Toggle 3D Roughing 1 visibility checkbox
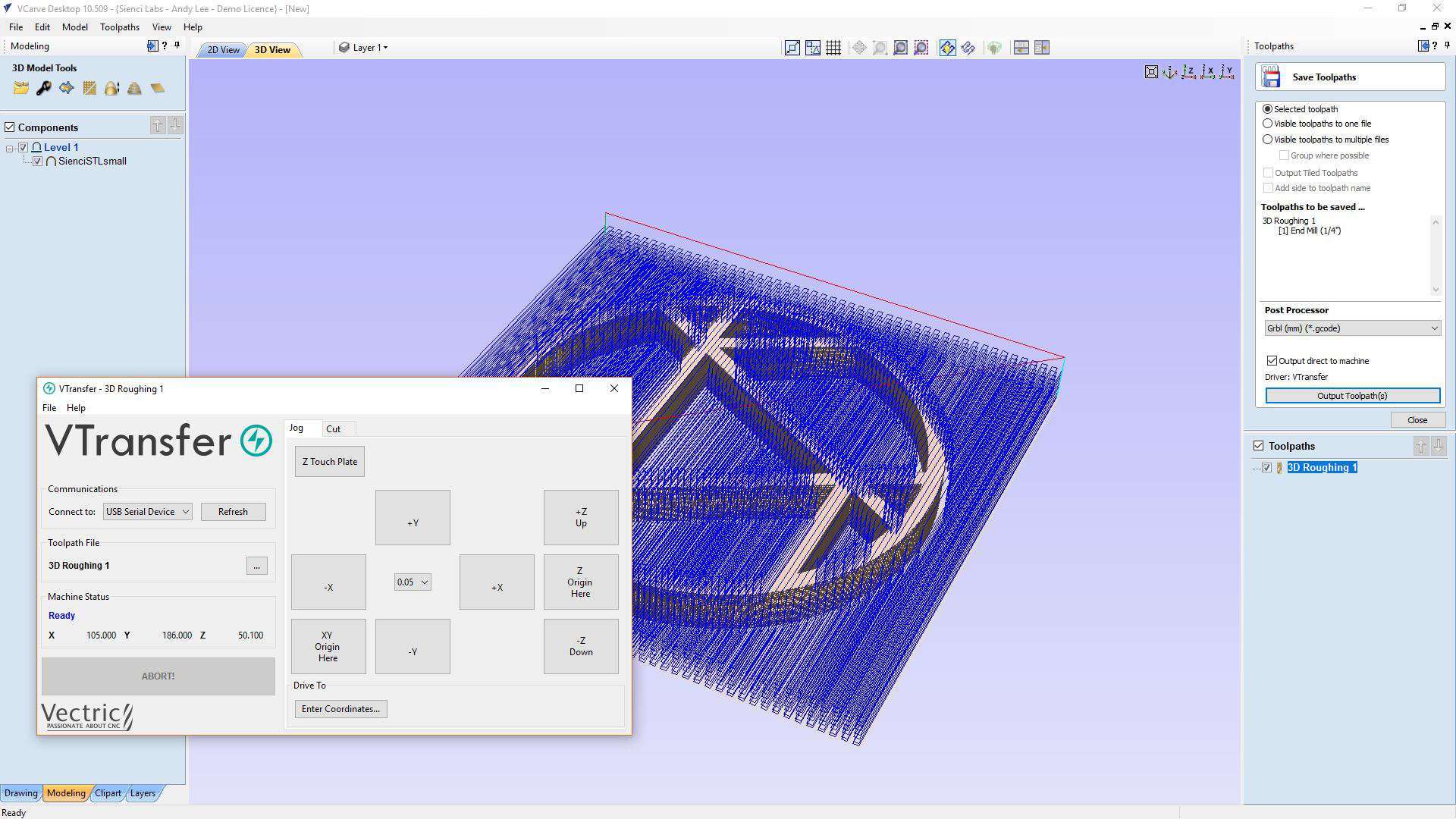Image resolution: width=1456 pixels, height=819 pixels. coord(1266,468)
